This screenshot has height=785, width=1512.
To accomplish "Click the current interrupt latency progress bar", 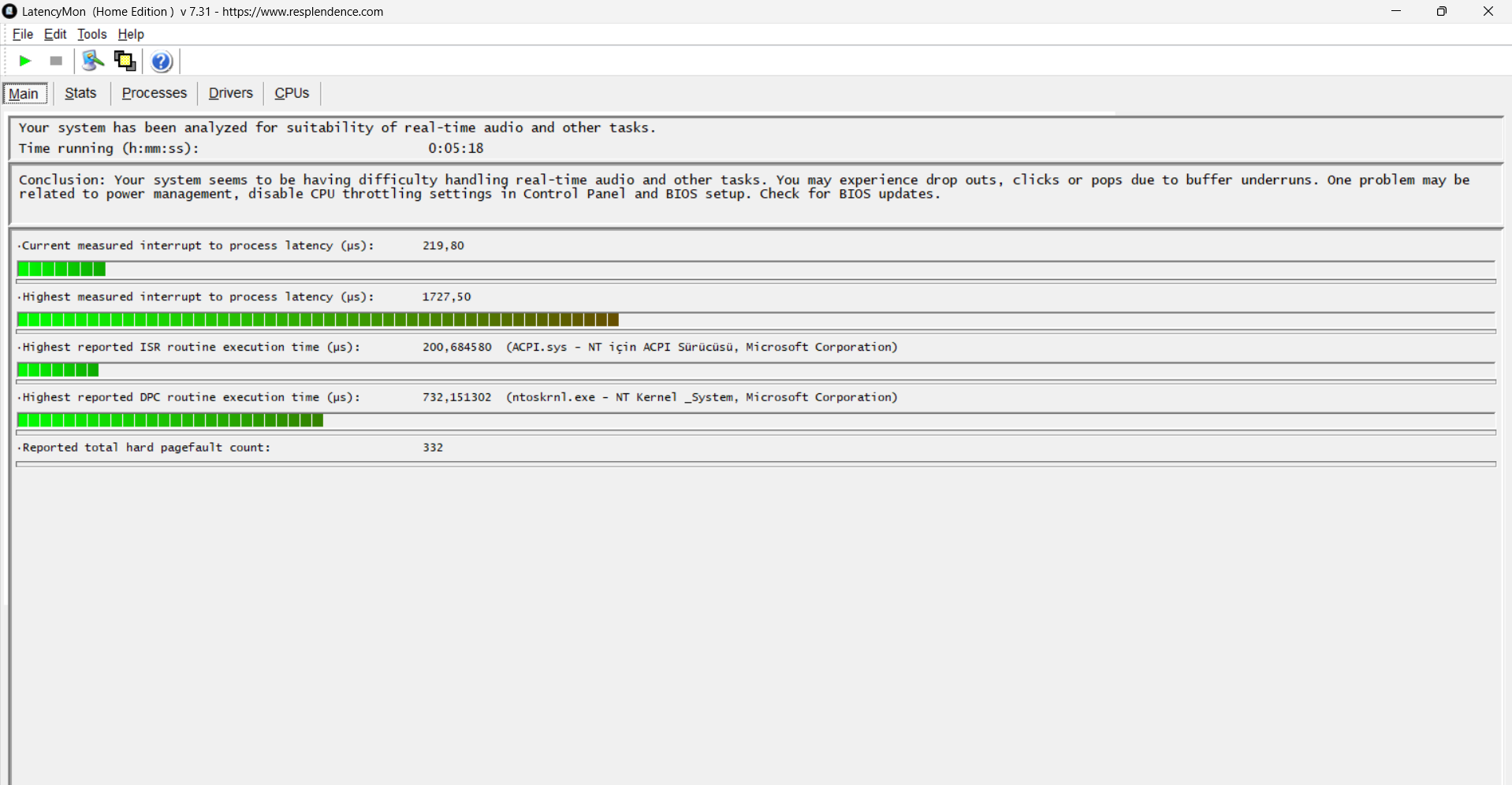I will tap(756, 269).
